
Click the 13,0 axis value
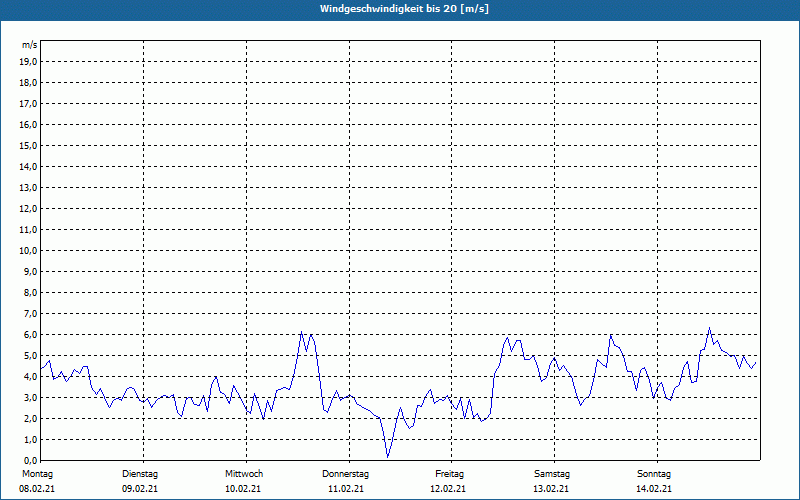click(28, 188)
